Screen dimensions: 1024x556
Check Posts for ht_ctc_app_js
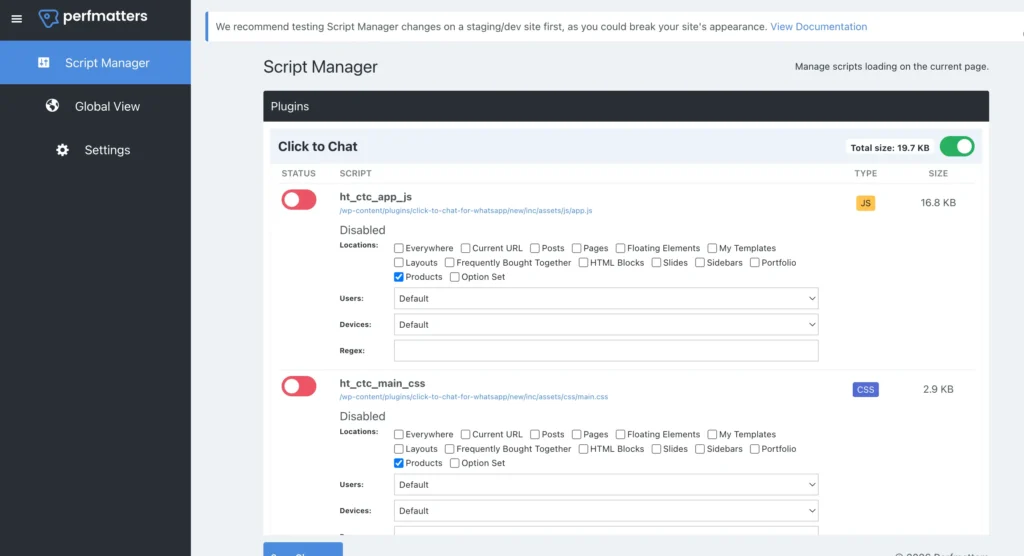click(534, 248)
